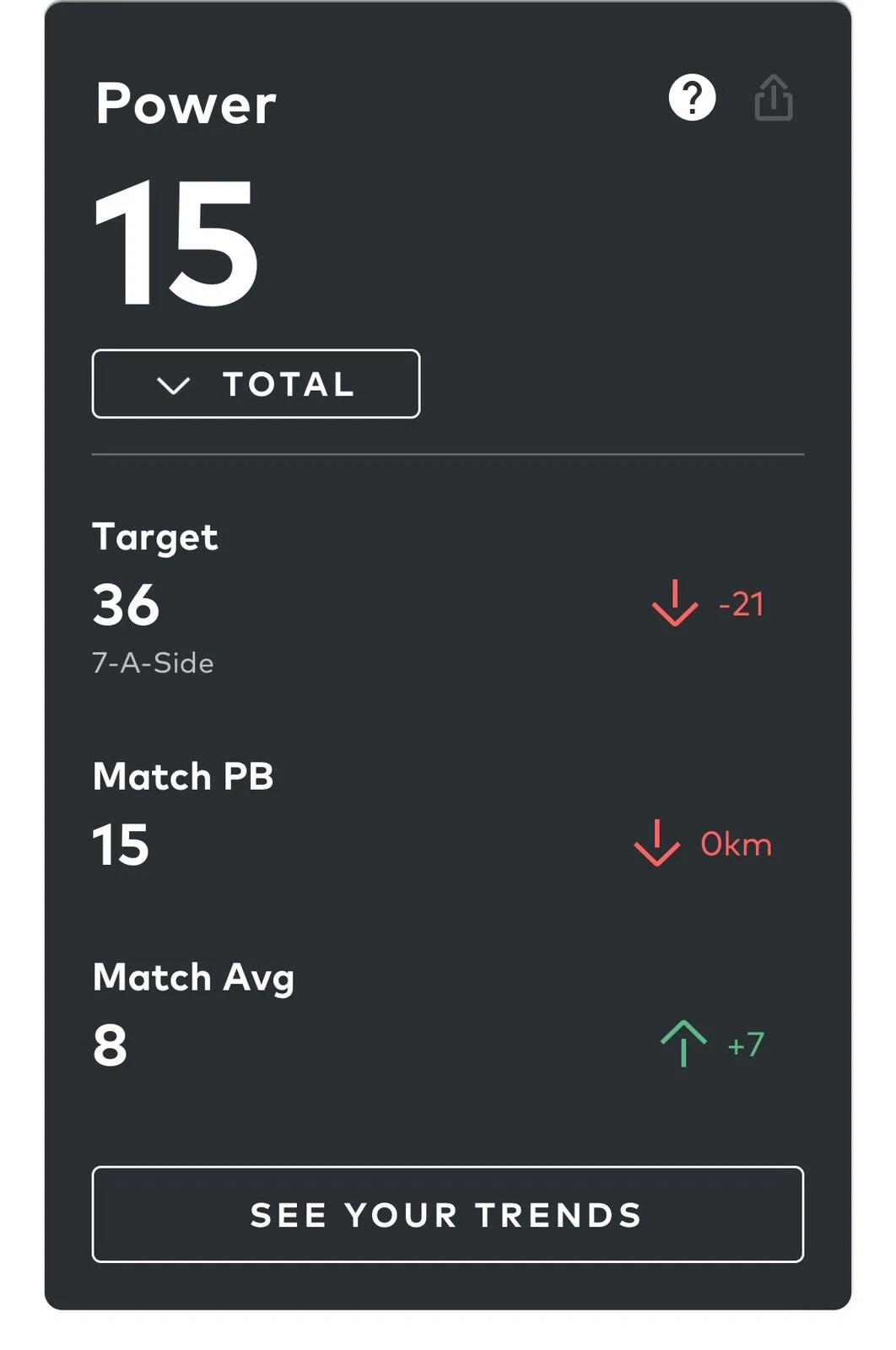
Task: Select the Power card title
Action: point(186,104)
